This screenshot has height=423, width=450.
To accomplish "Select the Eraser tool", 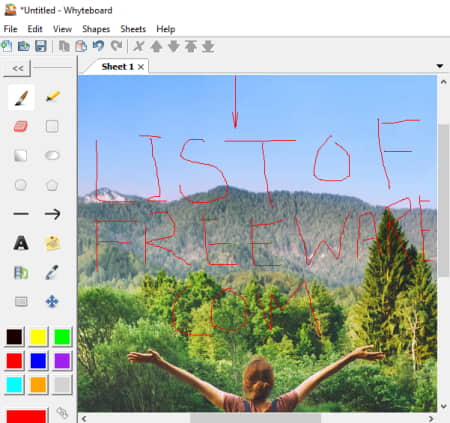I will tap(21, 126).
